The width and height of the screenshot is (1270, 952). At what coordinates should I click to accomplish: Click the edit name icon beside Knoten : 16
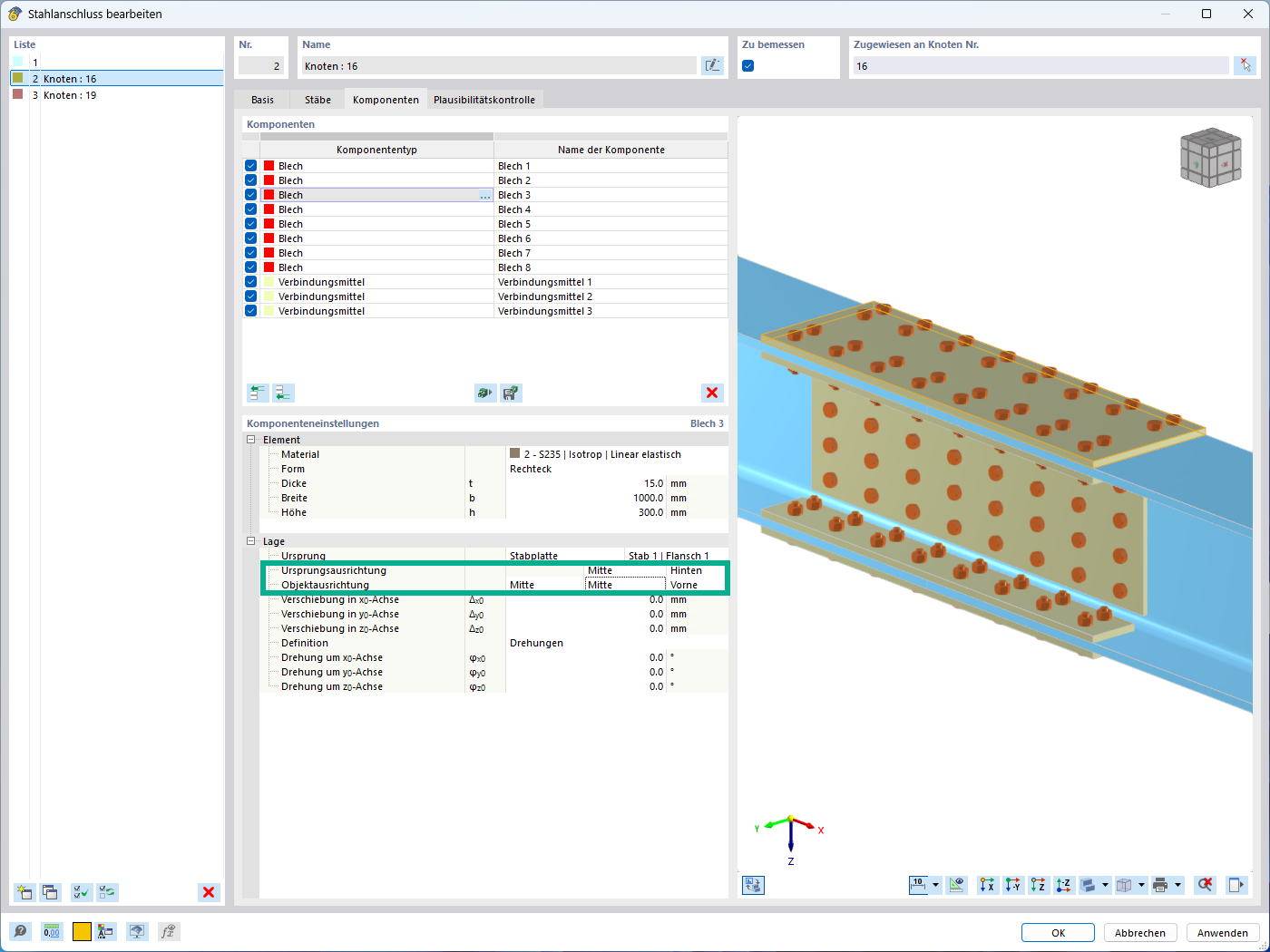(x=712, y=65)
